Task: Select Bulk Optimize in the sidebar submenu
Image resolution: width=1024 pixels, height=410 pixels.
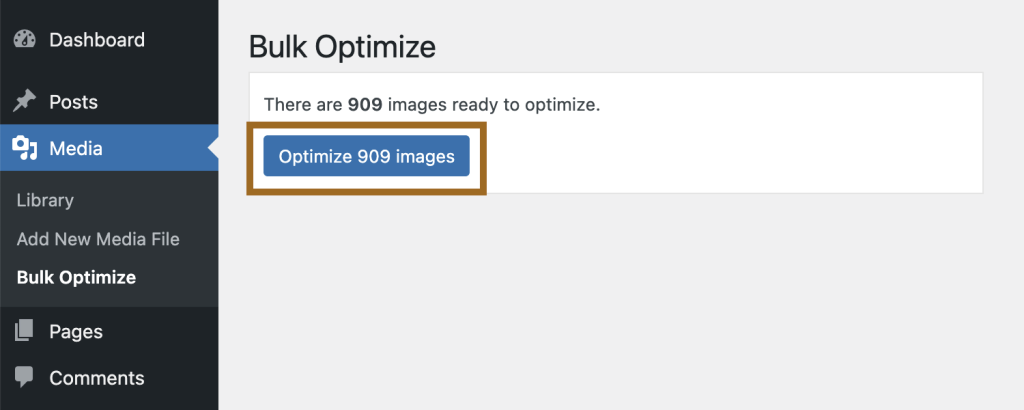Action: (76, 277)
